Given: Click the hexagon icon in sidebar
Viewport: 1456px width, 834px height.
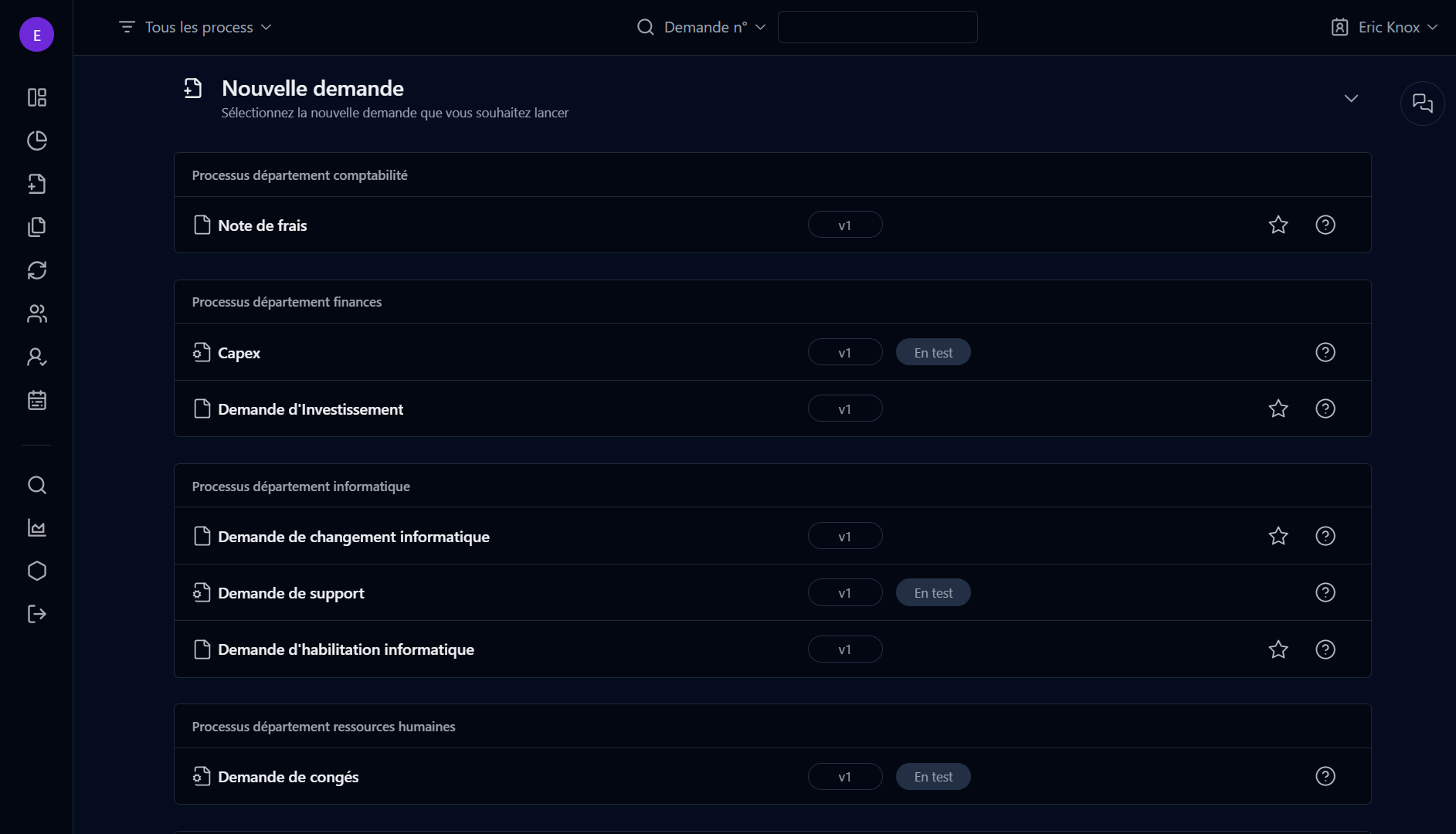Looking at the screenshot, I should click(x=37, y=571).
